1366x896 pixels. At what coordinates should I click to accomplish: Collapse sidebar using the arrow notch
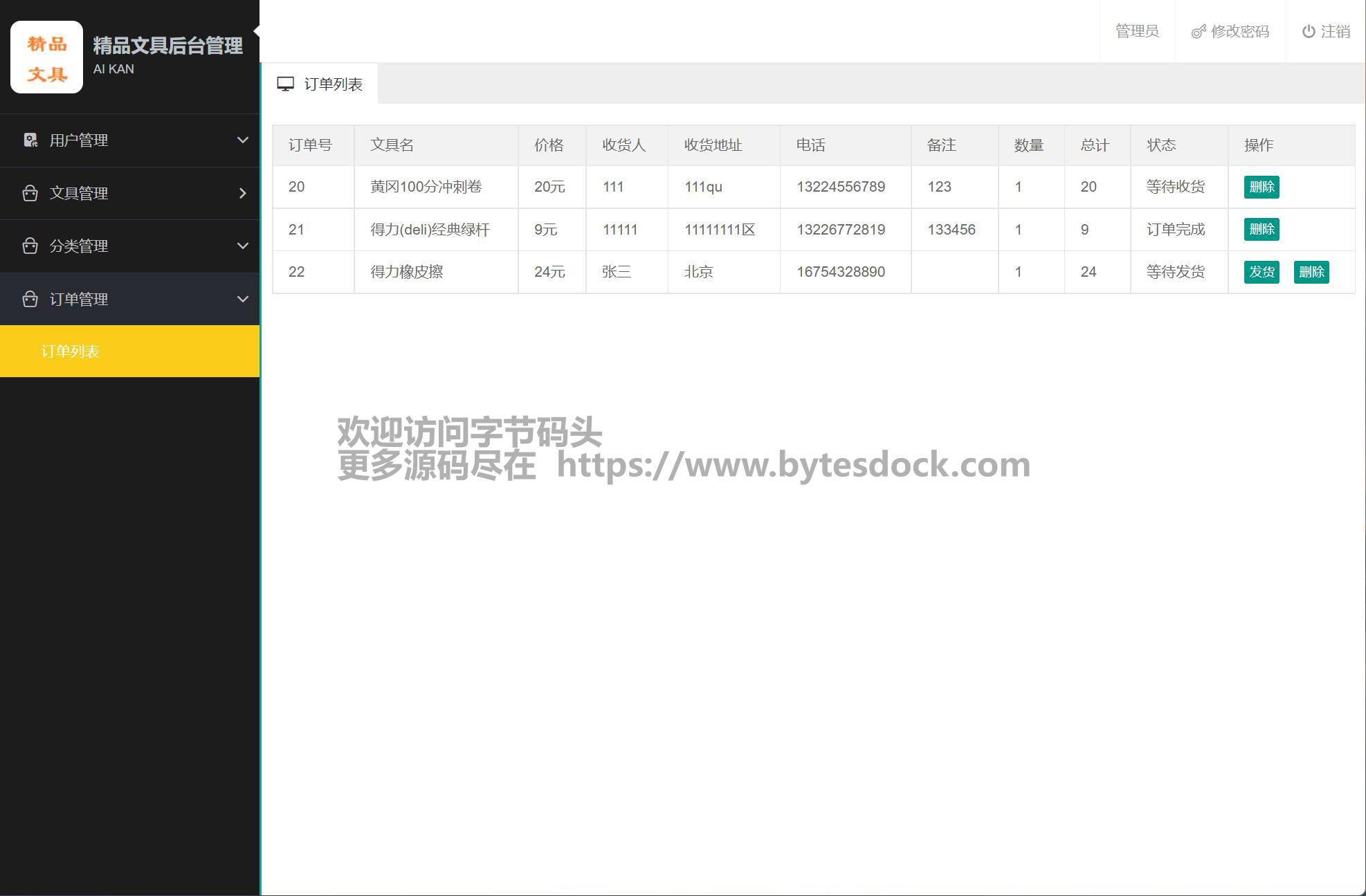257,30
